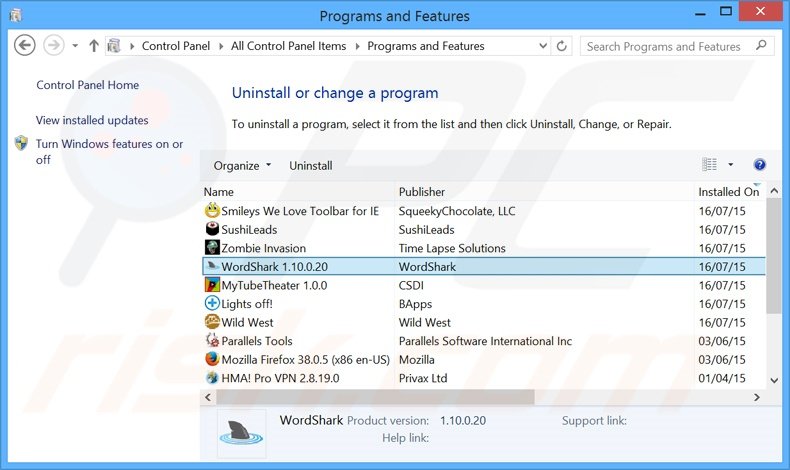Click Programs and Features breadcrumb

(426, 46)
